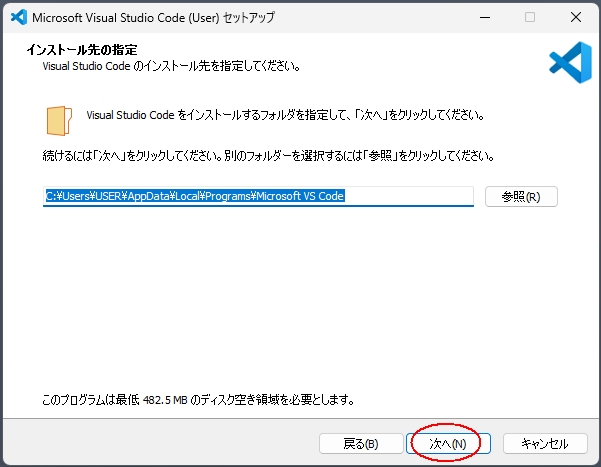Open folder browser with 参照(R) button
Screen dimensions: 601x467
tap(521, 196)
